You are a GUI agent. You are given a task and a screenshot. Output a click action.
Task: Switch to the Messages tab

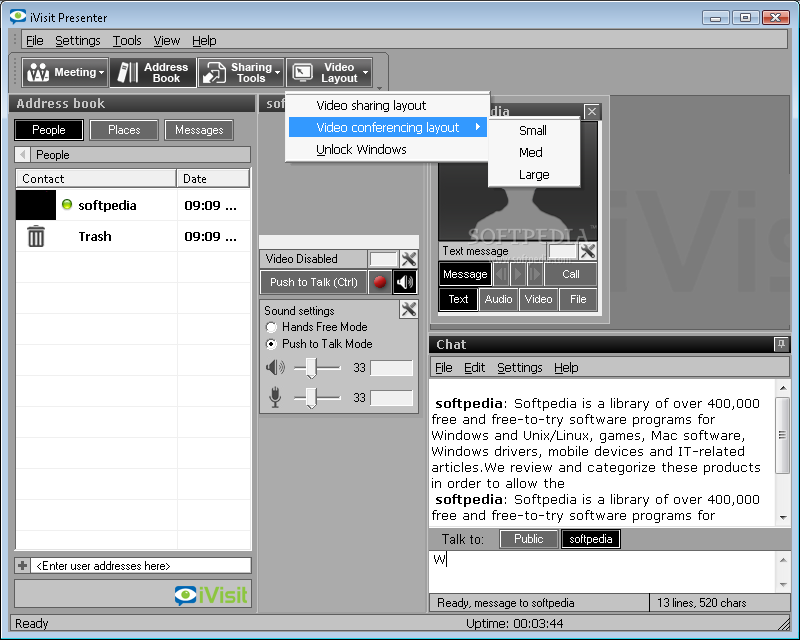199,130
